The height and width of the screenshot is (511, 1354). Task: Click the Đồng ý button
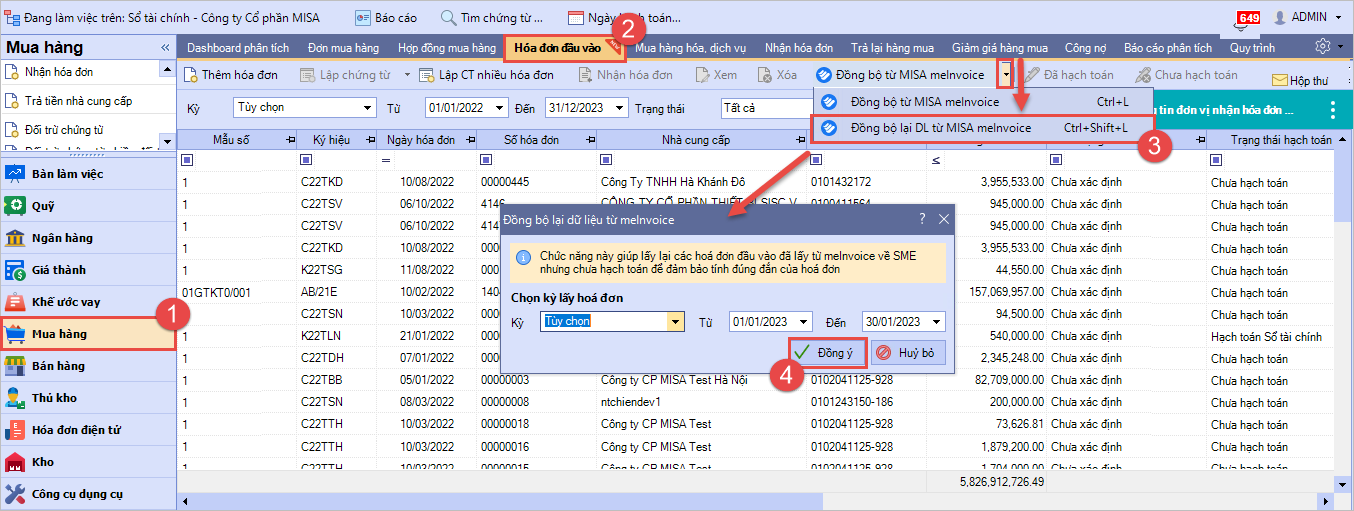tap(826, 353)
